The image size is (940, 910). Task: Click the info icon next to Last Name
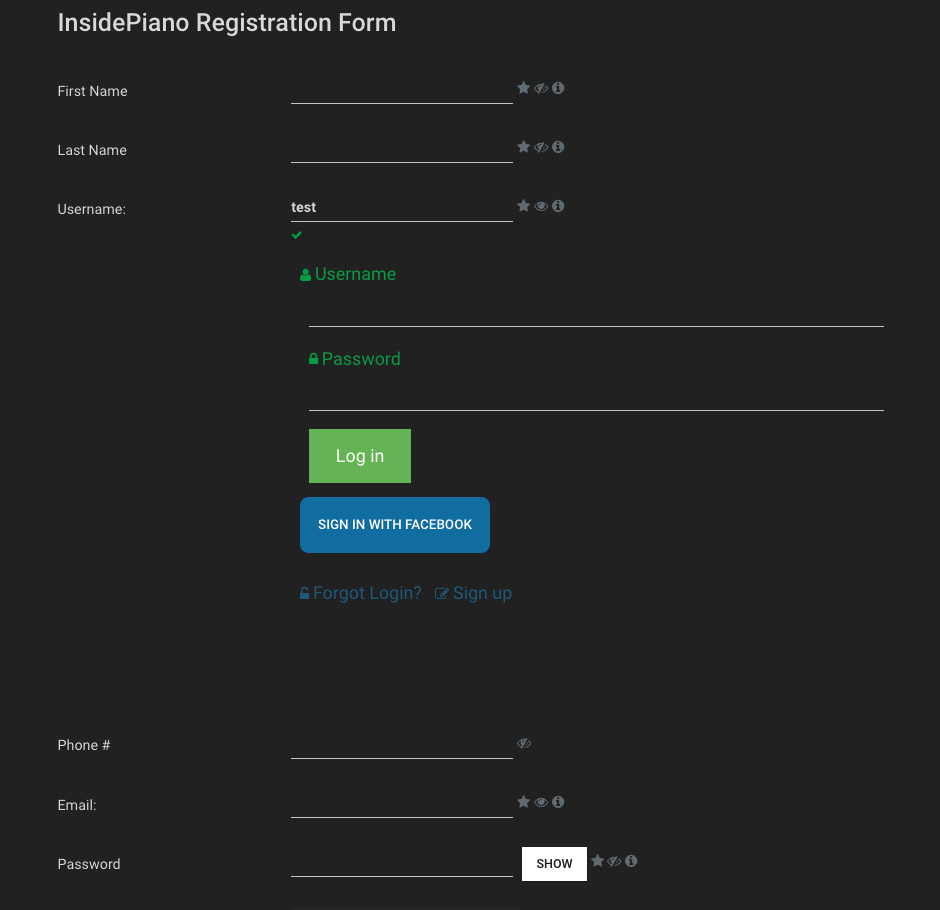point(558,147)
